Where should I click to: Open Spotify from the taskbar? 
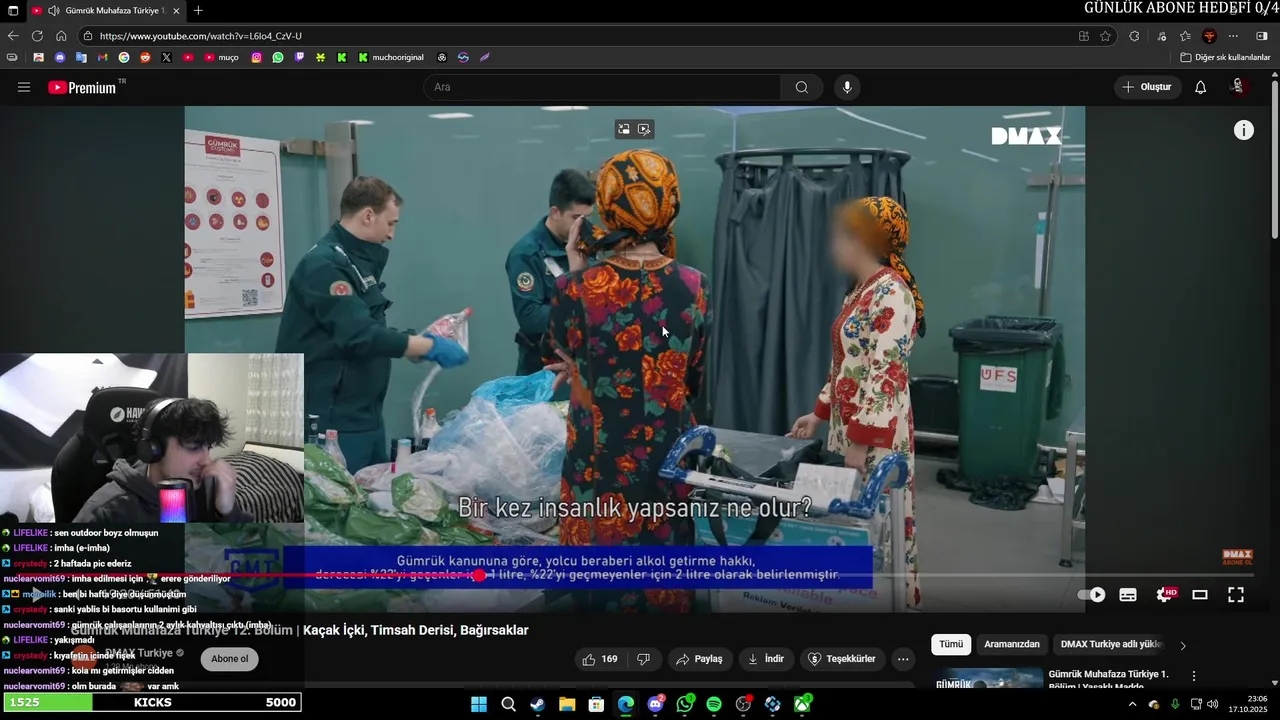(714, 704)
